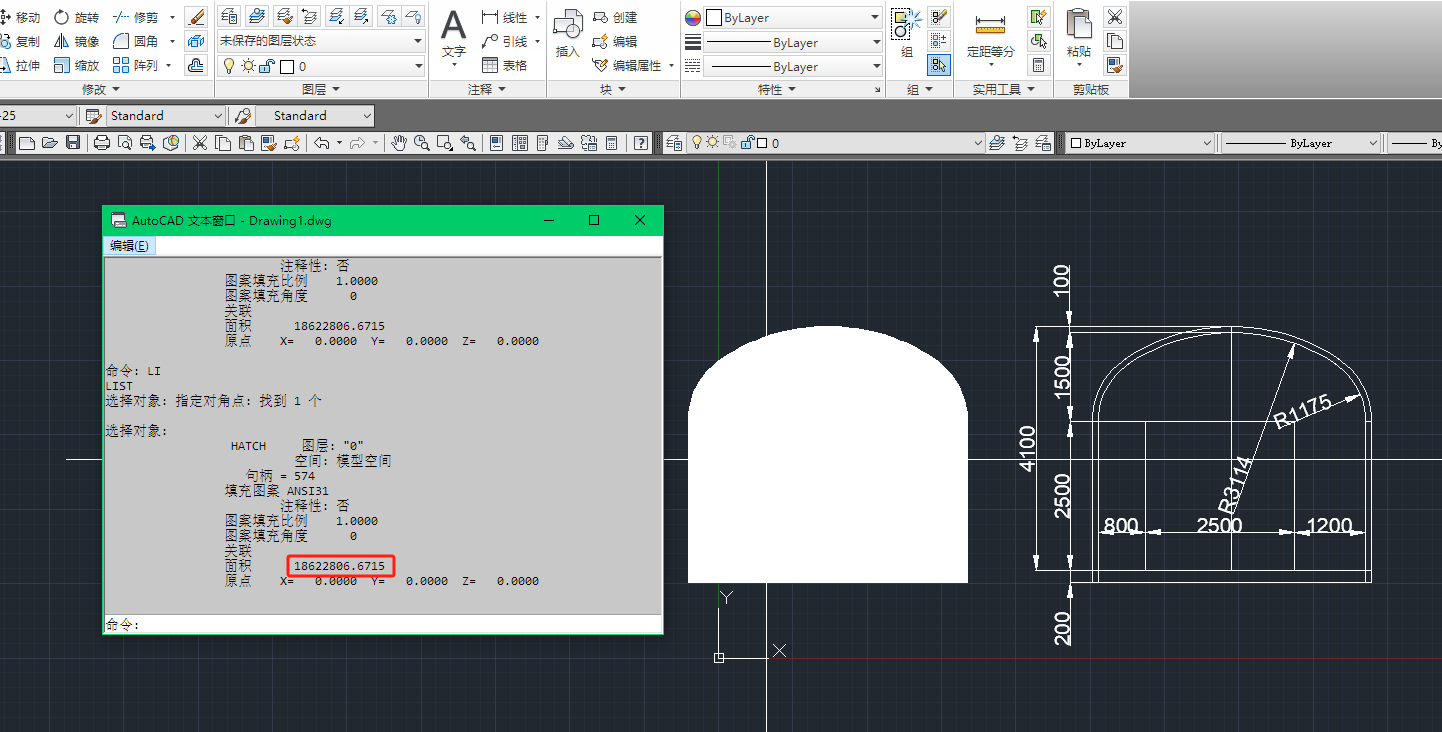Open the multileader style Standard dropdown
The width and height of the screenshot is (1442, 732).
(315, 116)
